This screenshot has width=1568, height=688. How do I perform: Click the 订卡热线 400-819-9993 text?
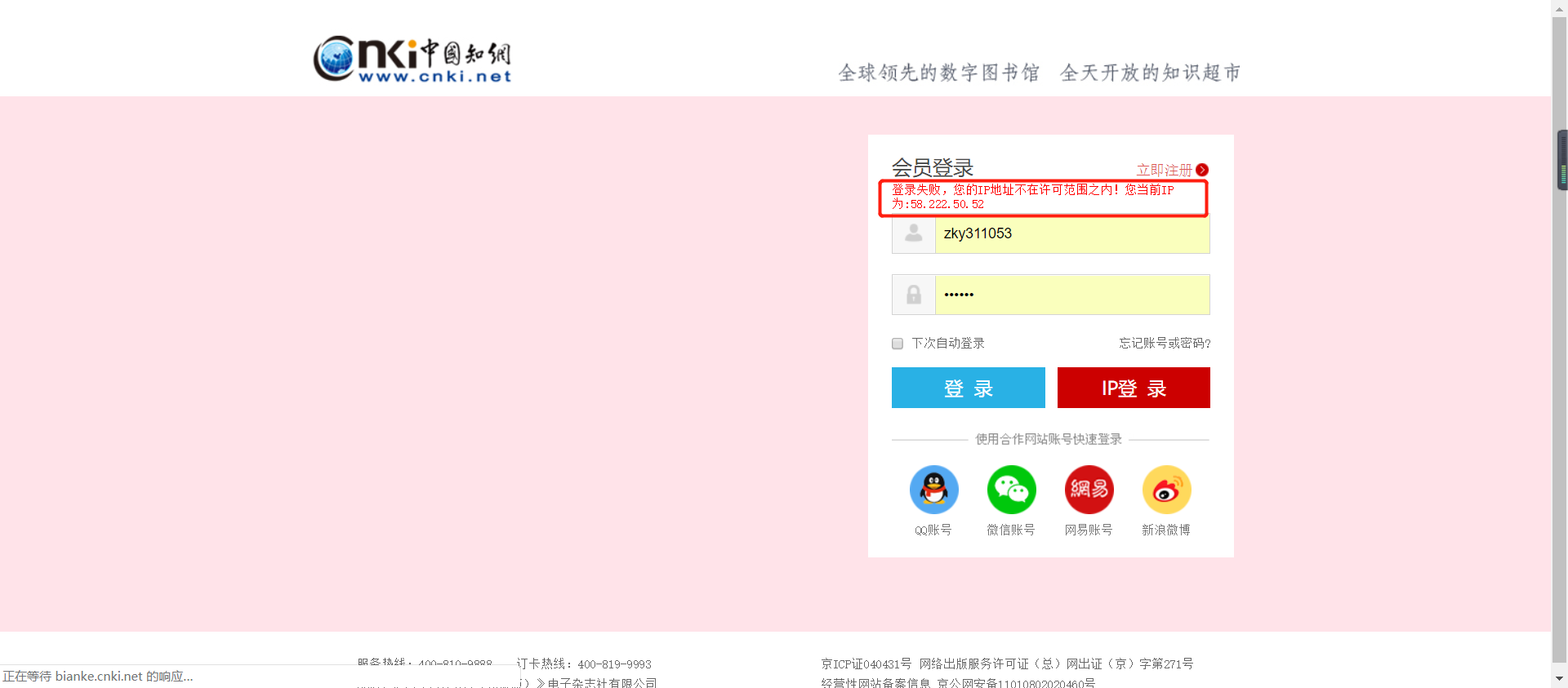584,664
